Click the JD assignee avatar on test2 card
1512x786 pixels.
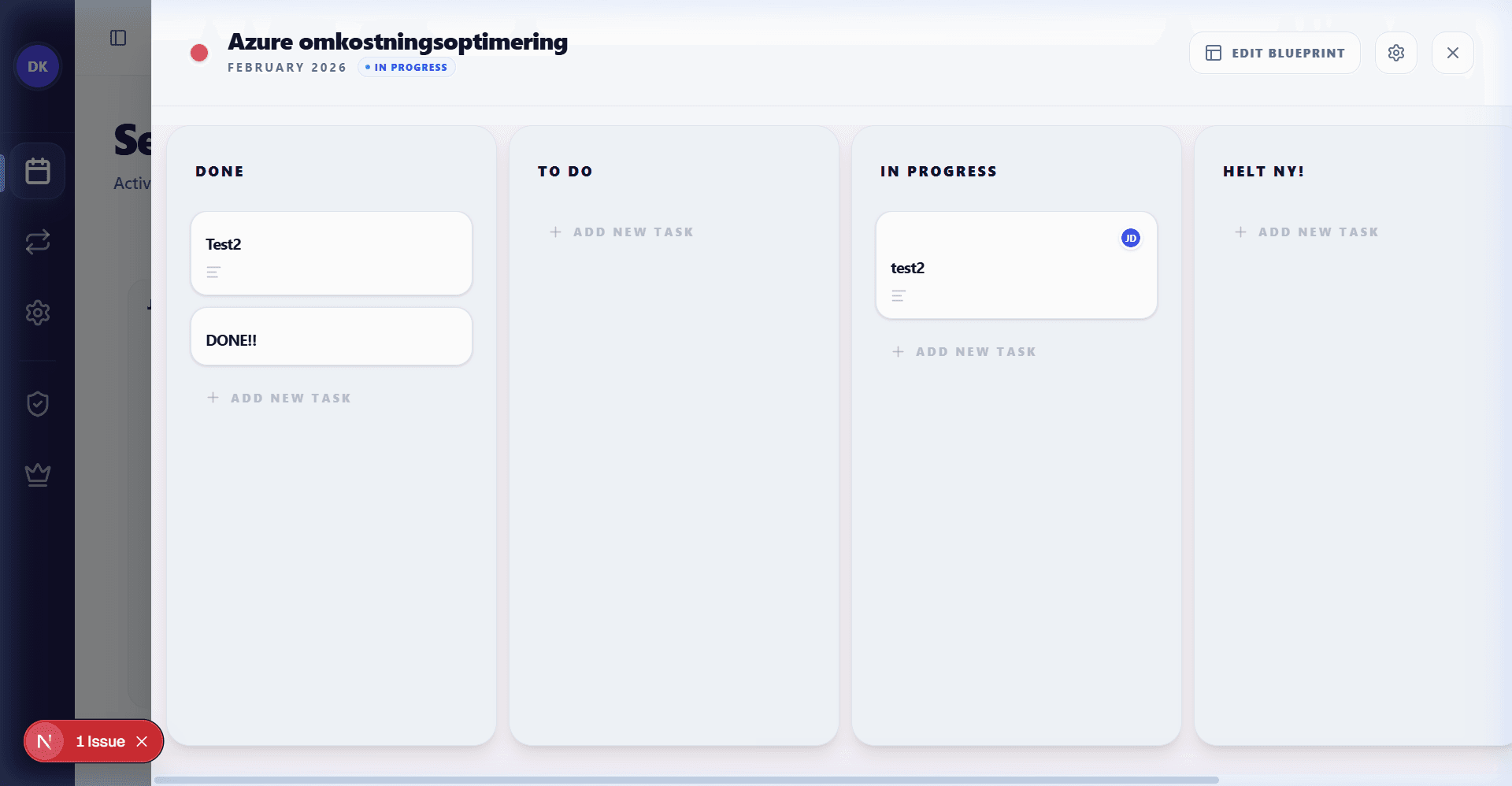1131,237
